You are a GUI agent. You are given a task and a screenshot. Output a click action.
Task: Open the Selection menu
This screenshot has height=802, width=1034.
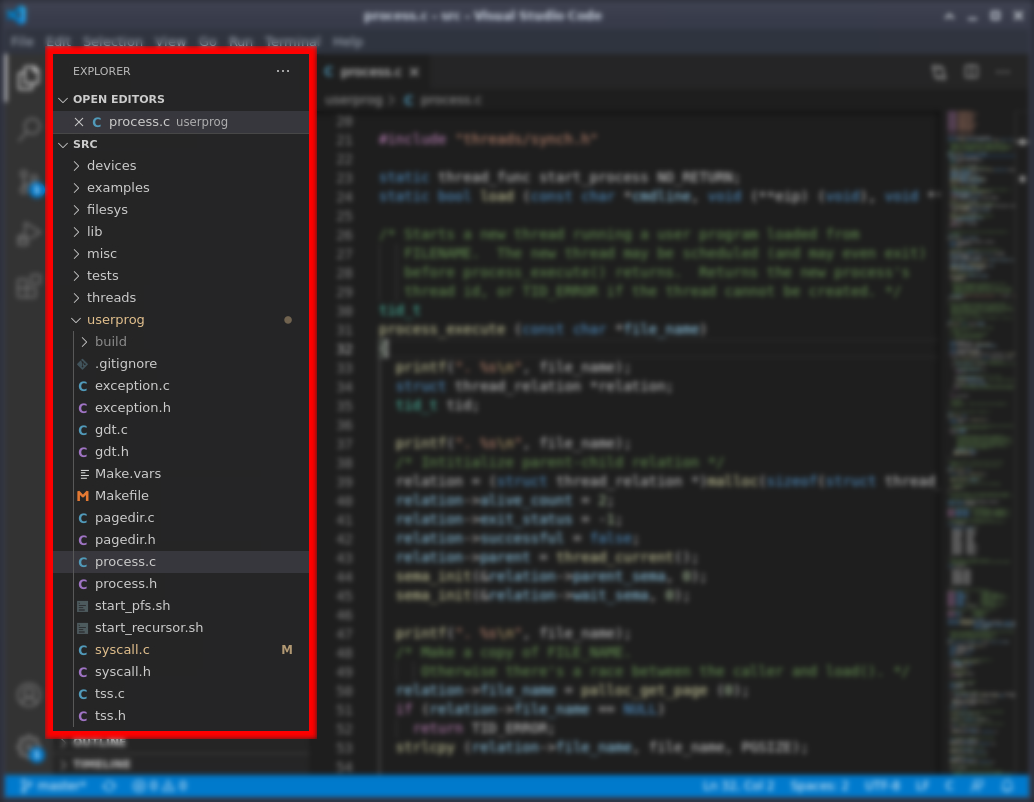coord(113,42)
